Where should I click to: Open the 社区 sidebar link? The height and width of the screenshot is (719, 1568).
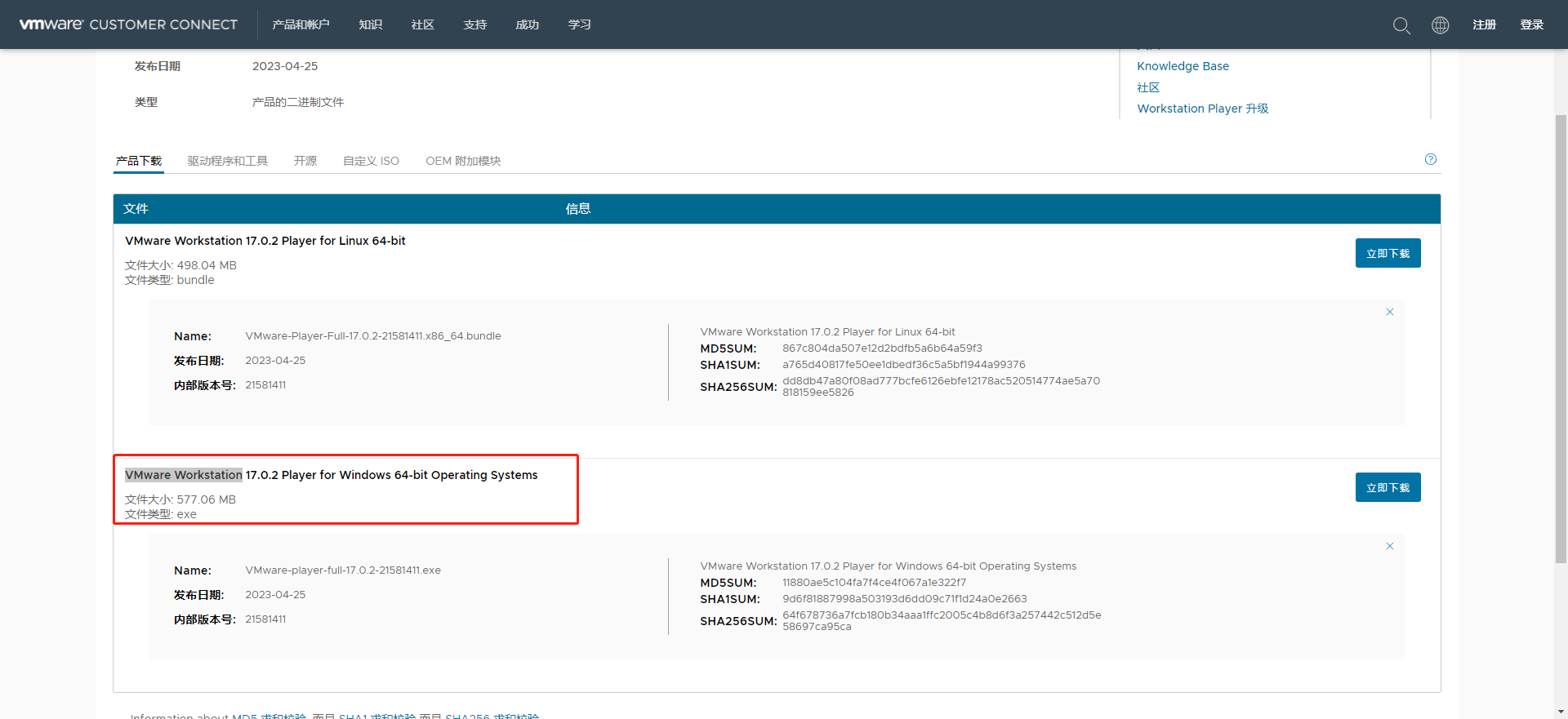point(1148,87)
